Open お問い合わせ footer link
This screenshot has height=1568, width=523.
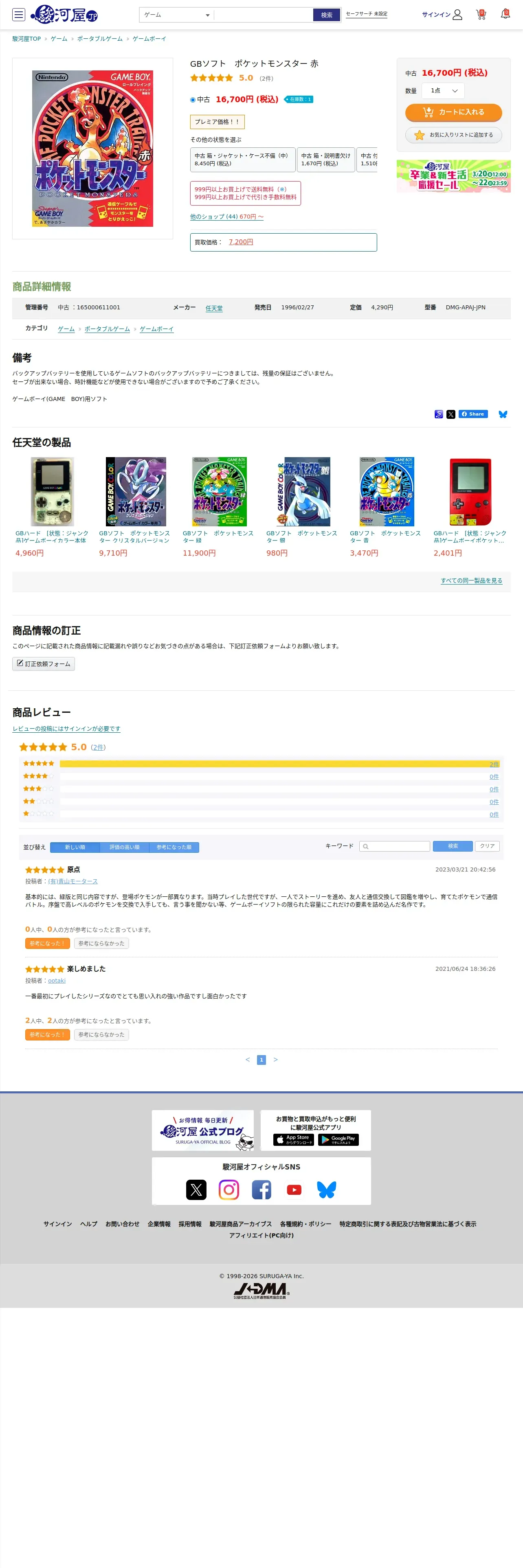(x=122, y=1224)
